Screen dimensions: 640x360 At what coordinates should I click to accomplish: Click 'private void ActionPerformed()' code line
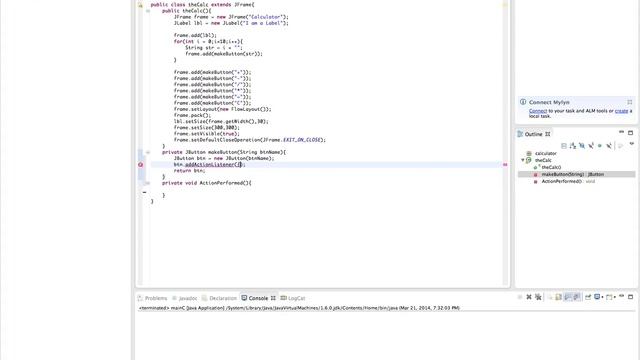(x=207, y=183)
